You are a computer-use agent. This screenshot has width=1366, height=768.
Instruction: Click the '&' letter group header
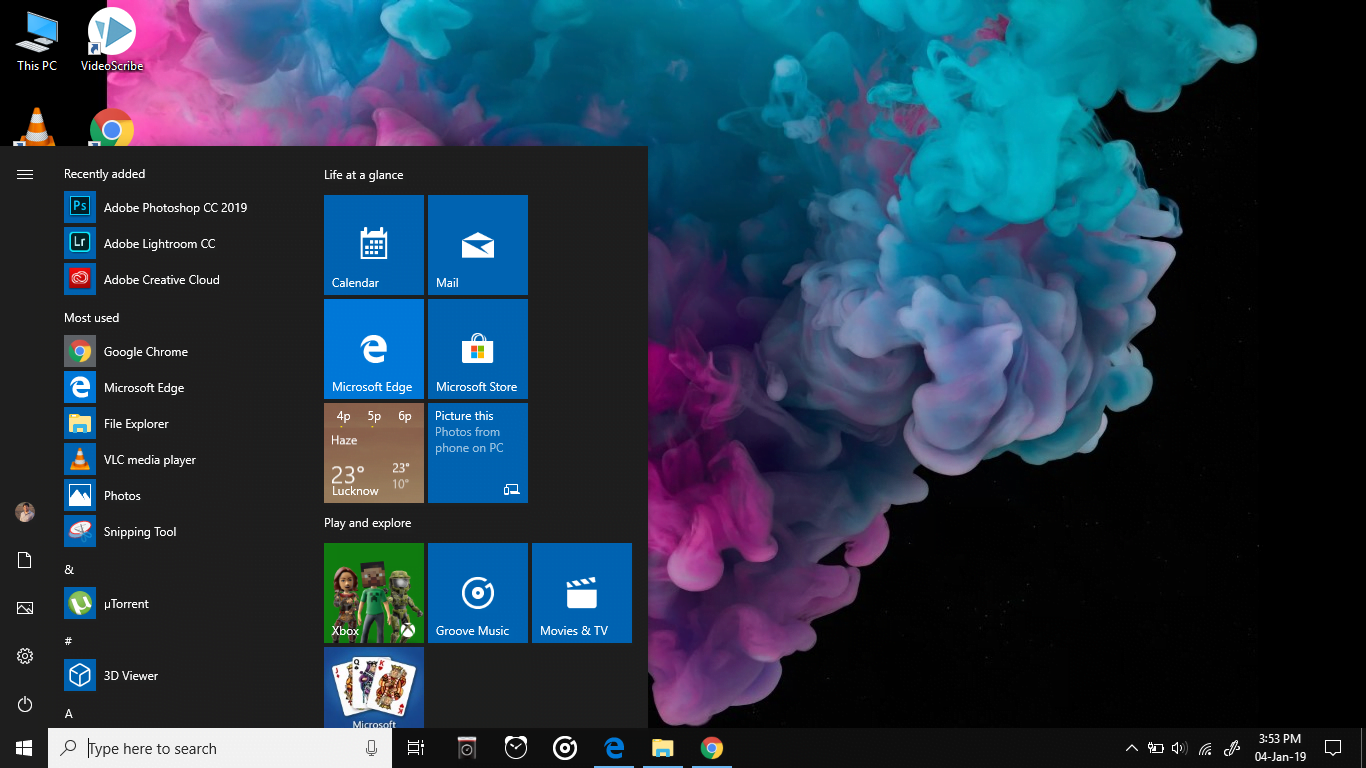pyautogui.click(x=69, y=569)
